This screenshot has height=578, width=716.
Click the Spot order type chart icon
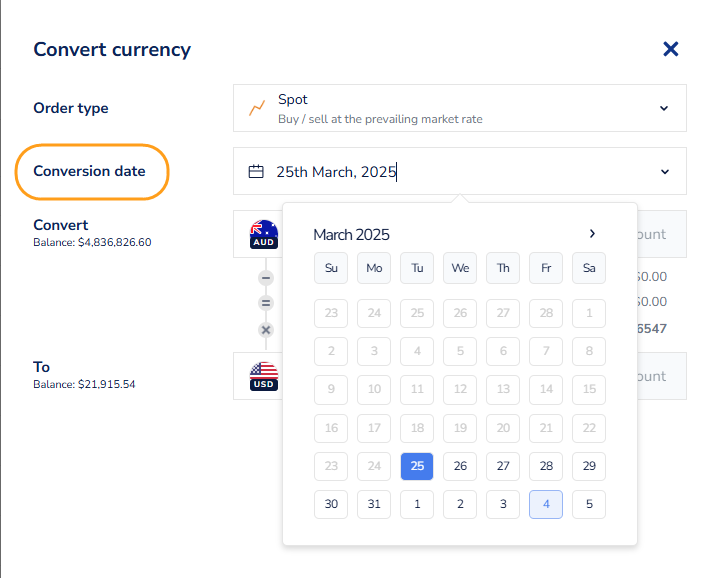coord(257,108)
